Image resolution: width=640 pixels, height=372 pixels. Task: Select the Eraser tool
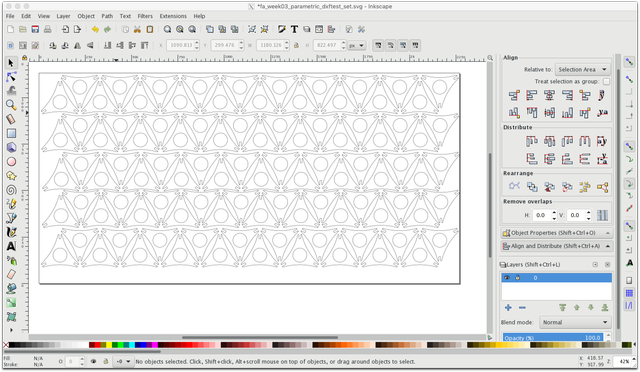[11, 274]
